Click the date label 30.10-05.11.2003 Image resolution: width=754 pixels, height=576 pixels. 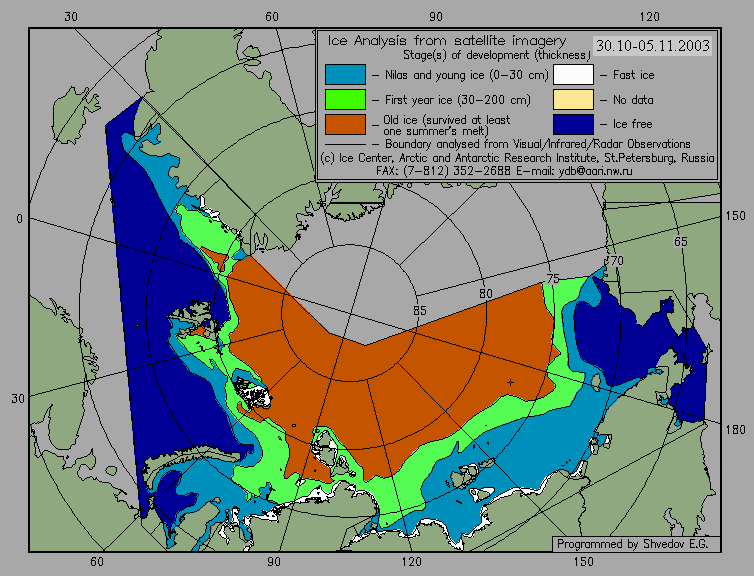click(x=653, y=46)
